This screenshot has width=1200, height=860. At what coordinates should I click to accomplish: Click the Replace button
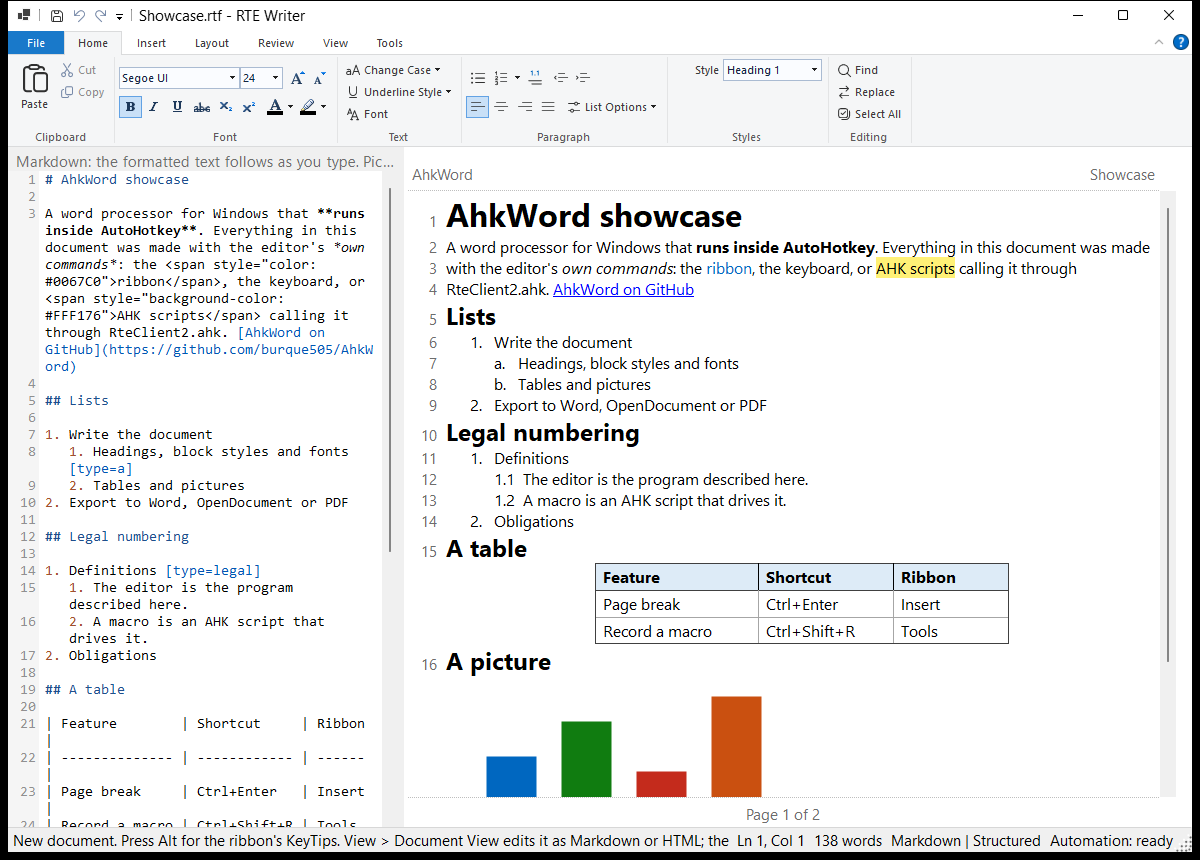pos(866,92)
